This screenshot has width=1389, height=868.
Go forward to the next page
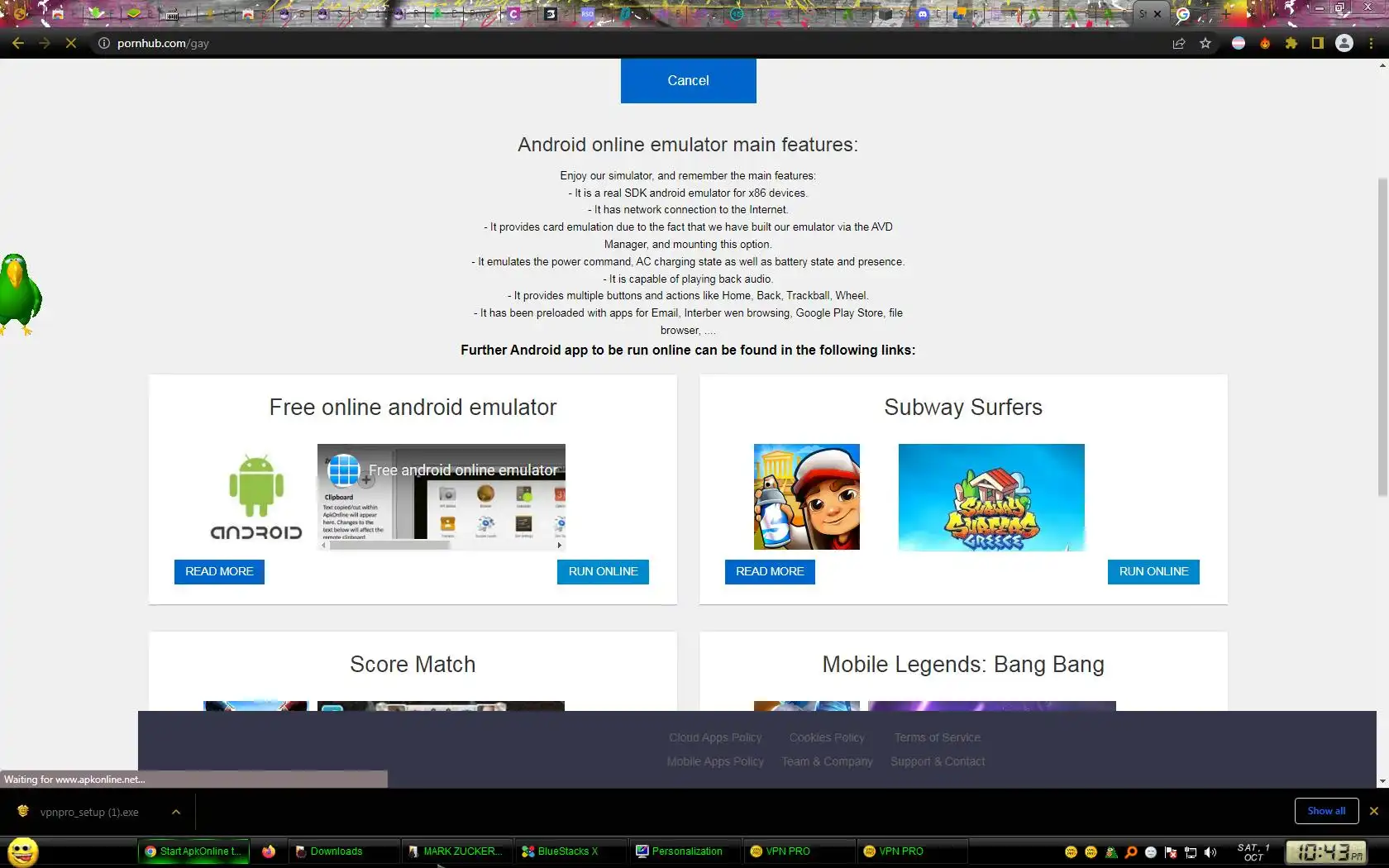click(45, 43)
